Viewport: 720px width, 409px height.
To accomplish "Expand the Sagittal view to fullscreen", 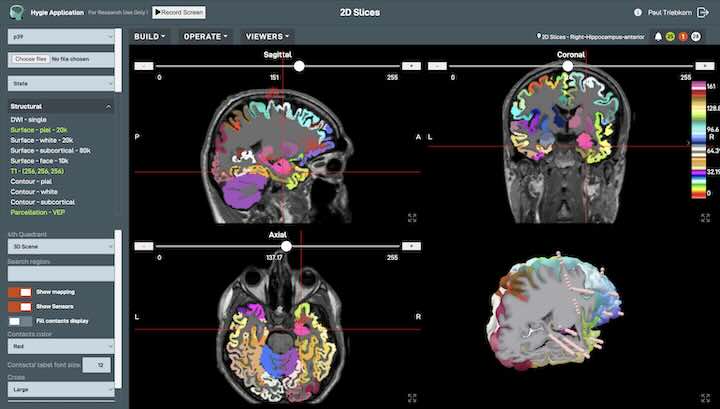I will (x=412, y=217).
